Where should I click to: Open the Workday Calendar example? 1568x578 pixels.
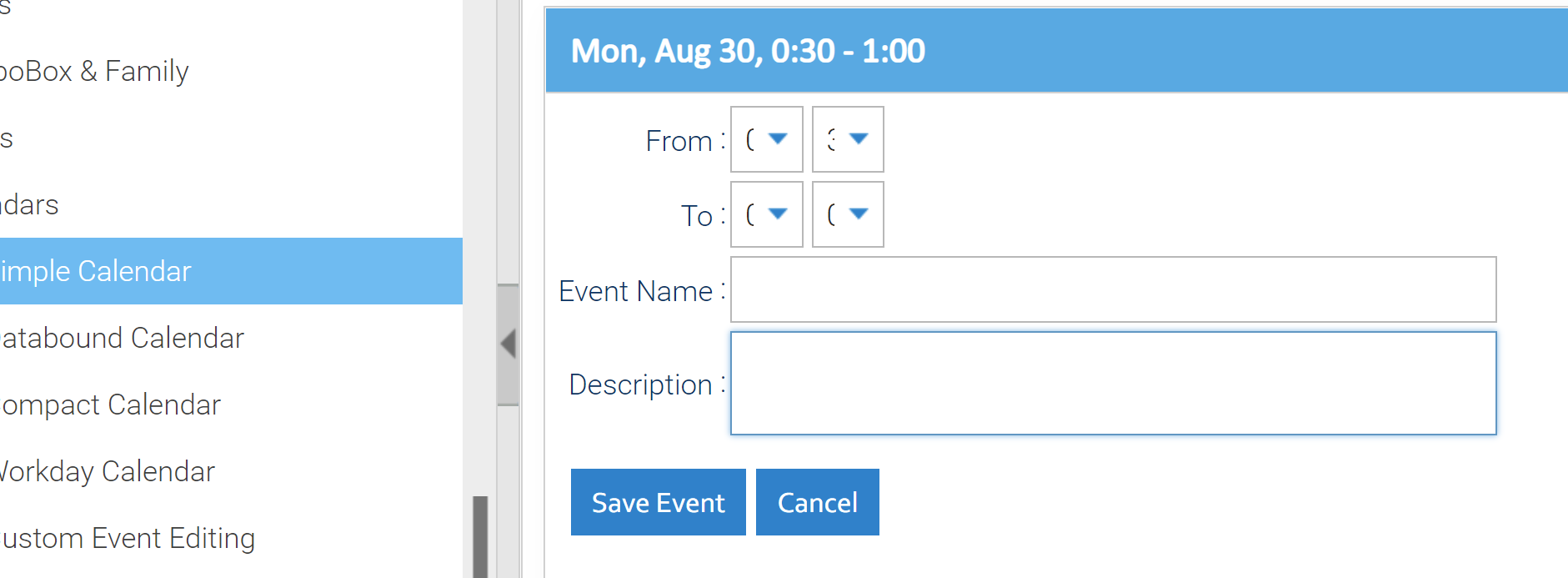point(108,471)
